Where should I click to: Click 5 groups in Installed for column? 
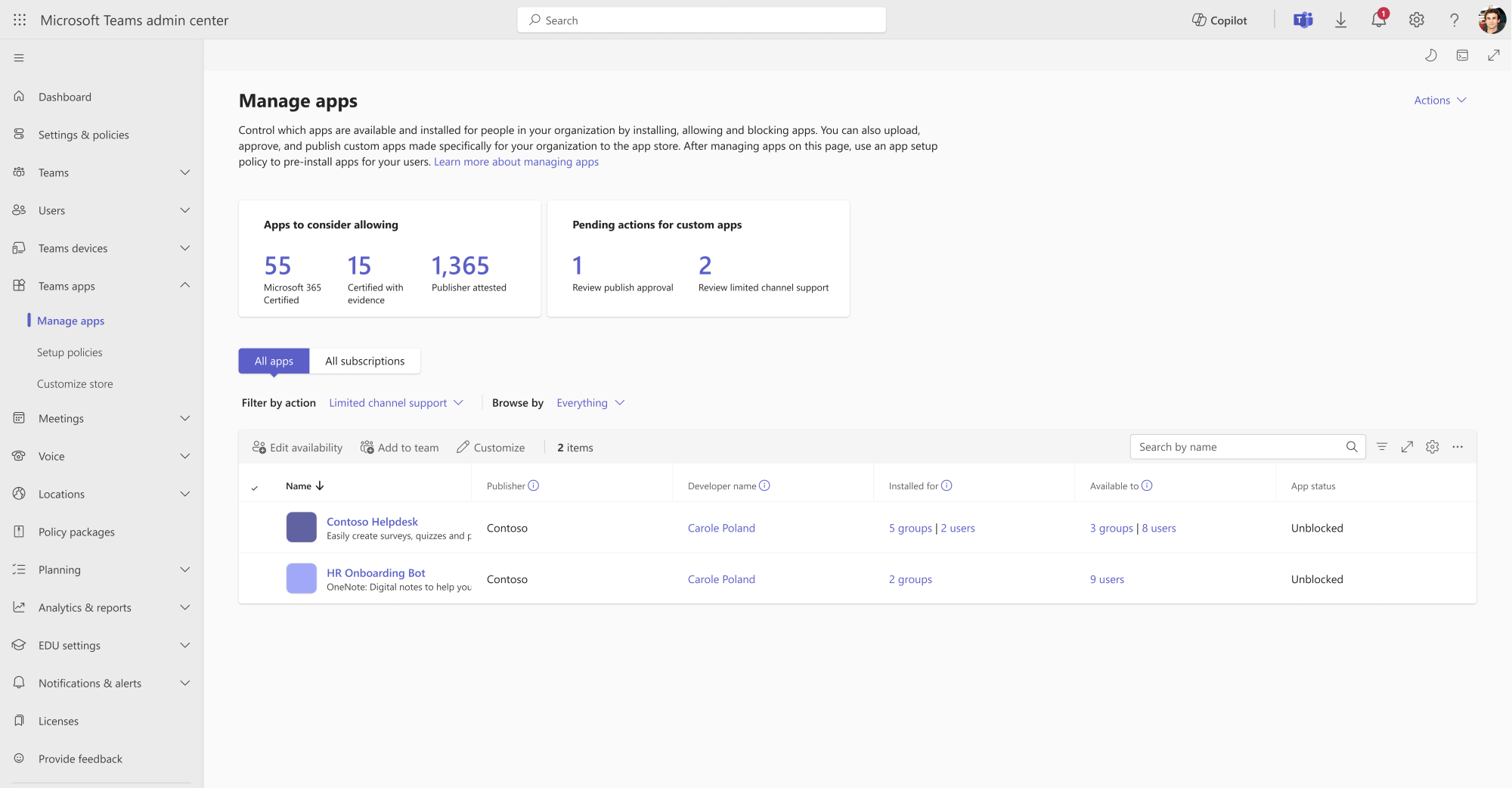(x=910, y=528)
